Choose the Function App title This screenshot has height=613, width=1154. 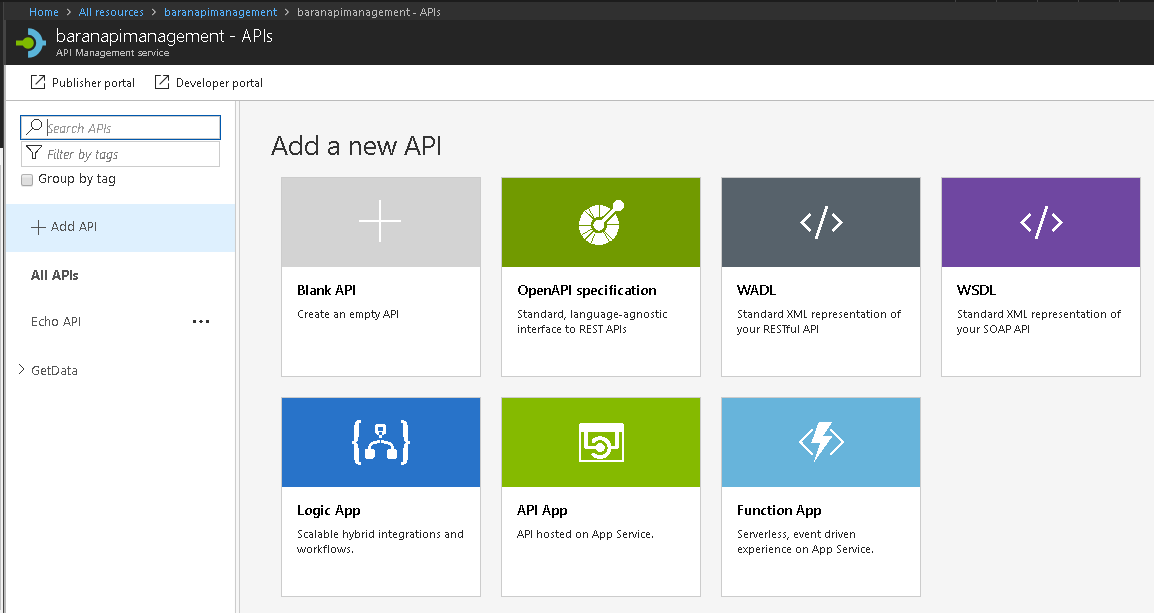[779, 511]
